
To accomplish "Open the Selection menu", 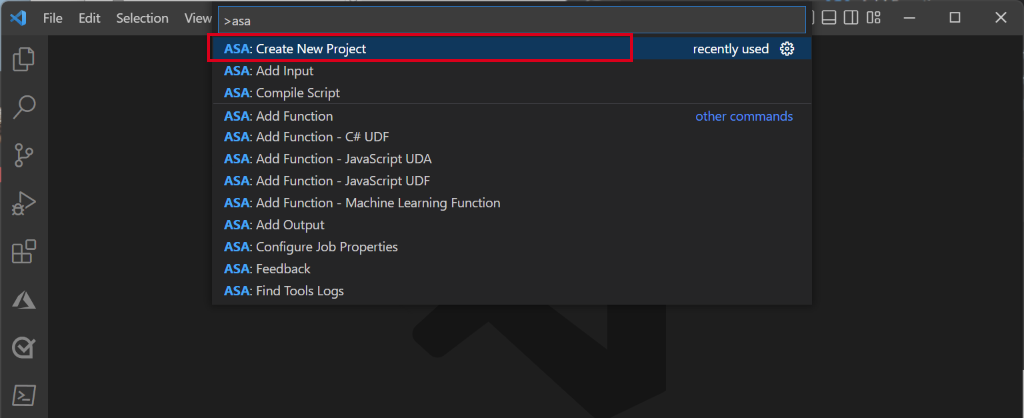I will [142, 18].
